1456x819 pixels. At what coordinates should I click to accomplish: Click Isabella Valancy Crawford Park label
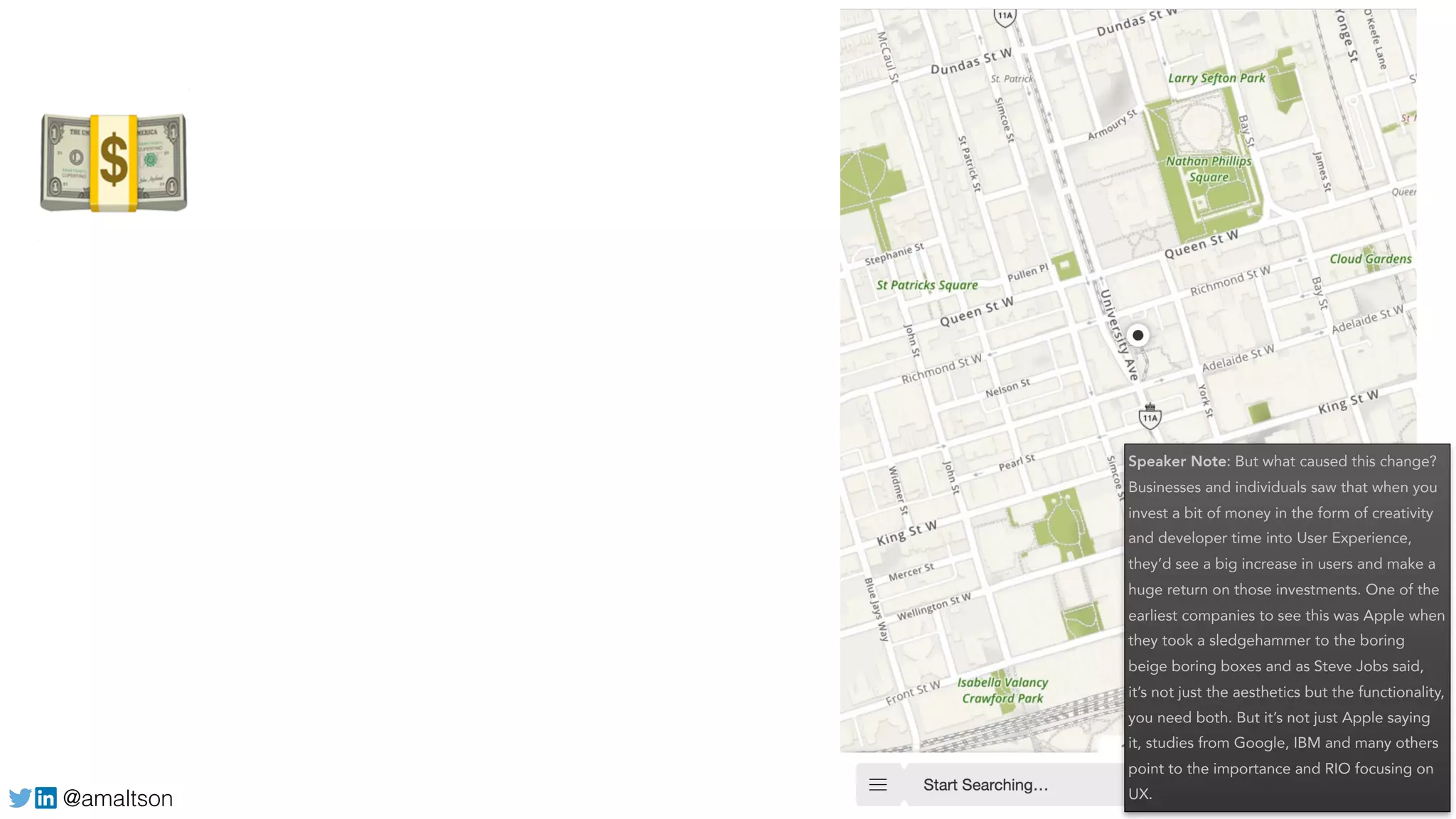[x=1002, y=690]
